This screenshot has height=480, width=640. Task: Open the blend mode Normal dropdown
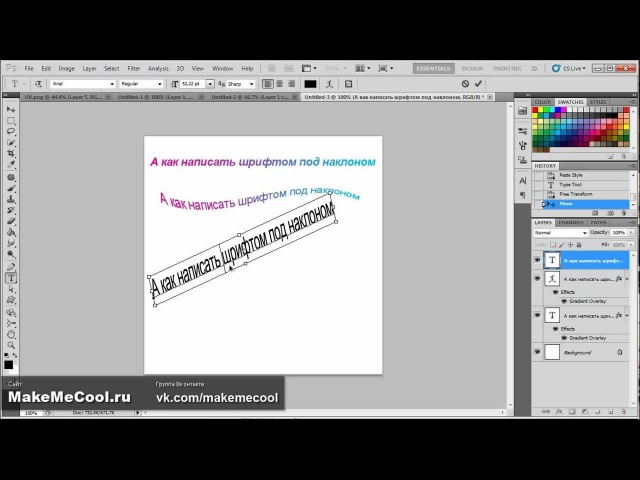pyautogui.click(x=561, y=233)
